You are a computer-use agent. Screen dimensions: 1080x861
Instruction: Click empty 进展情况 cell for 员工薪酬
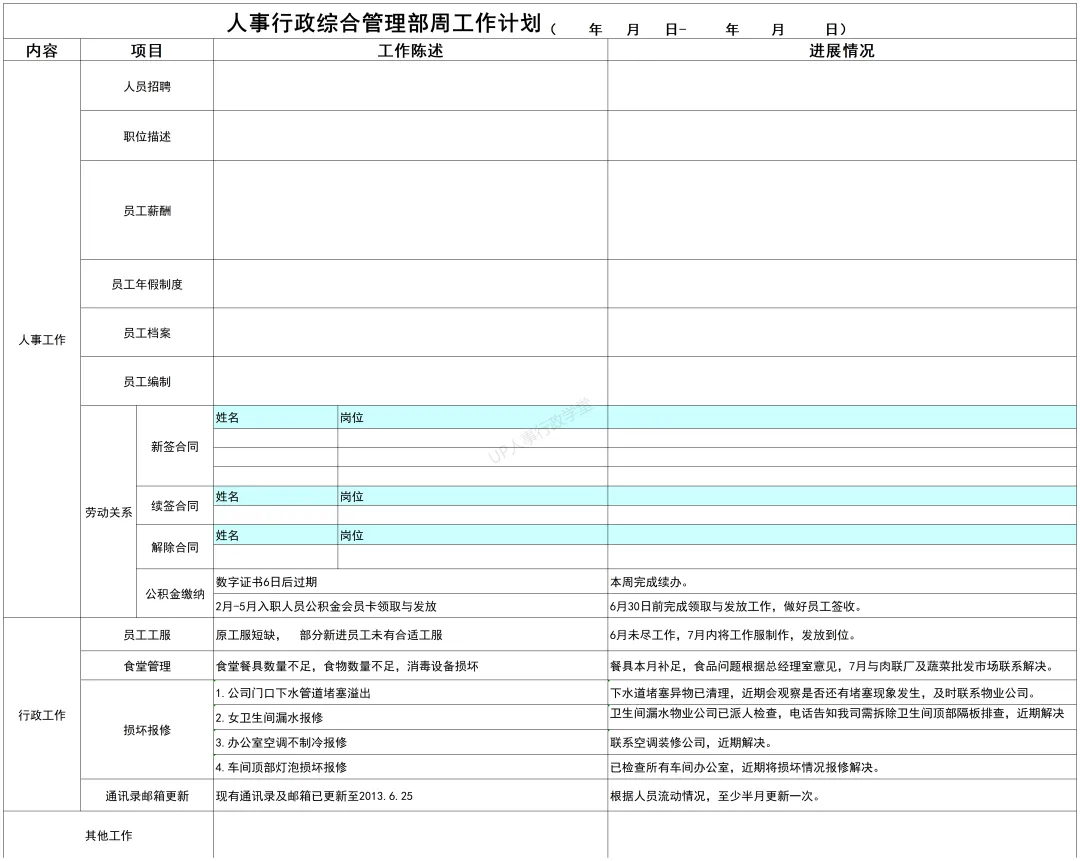coord(842,211)
